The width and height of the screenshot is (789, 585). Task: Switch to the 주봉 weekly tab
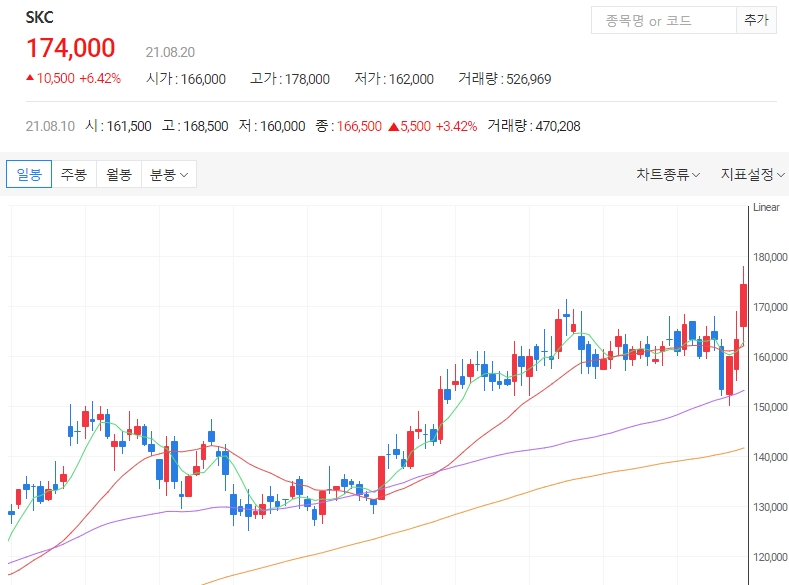point(74,174)
